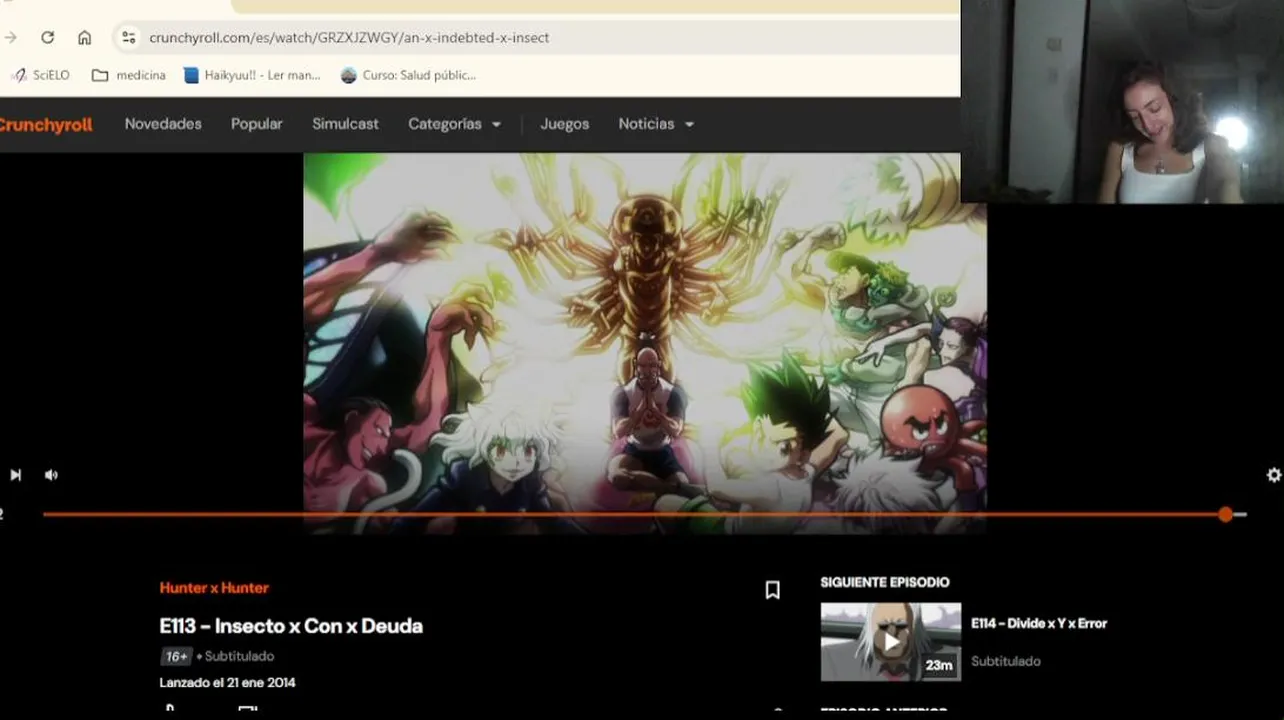Open the Juegos menu item

tap(565, 124)
